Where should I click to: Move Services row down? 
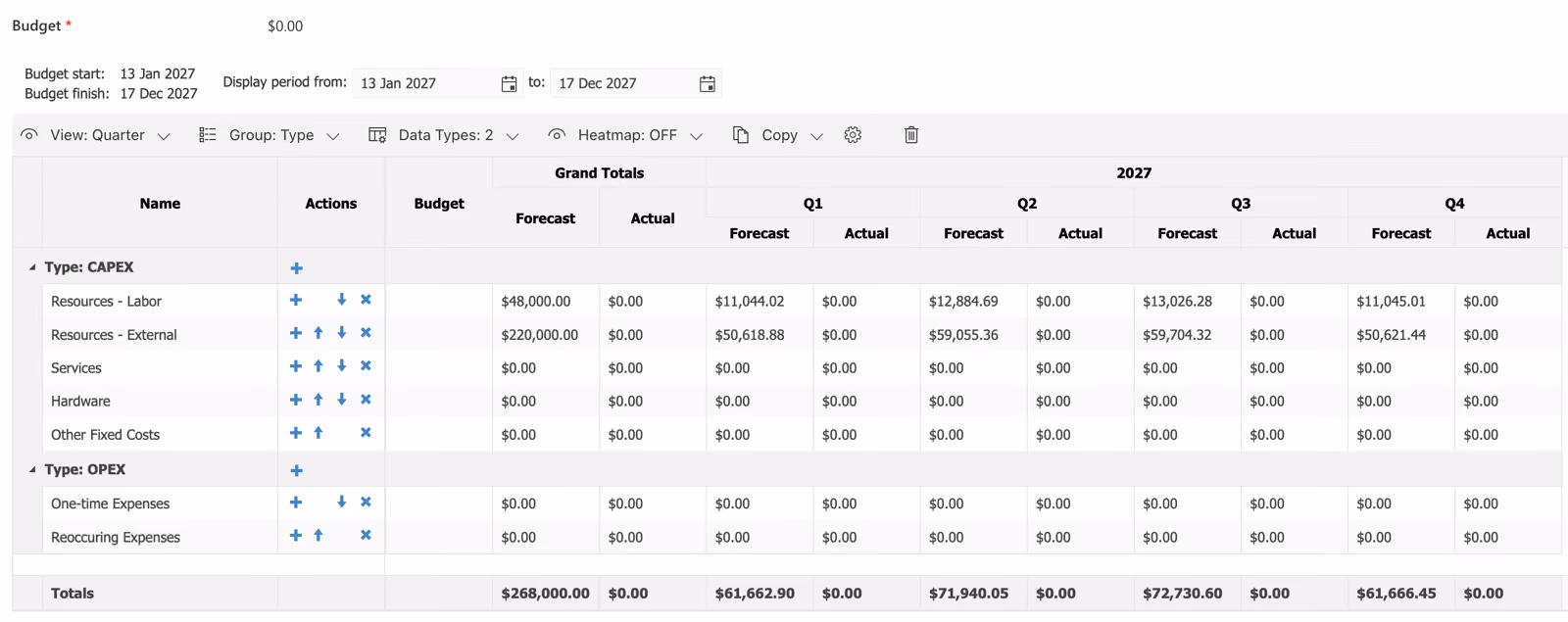341,366
